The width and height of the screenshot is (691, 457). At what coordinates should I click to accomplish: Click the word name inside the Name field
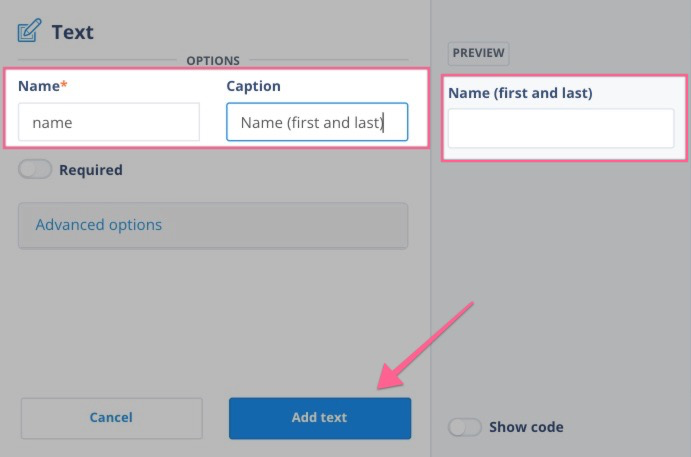(52, 123)
